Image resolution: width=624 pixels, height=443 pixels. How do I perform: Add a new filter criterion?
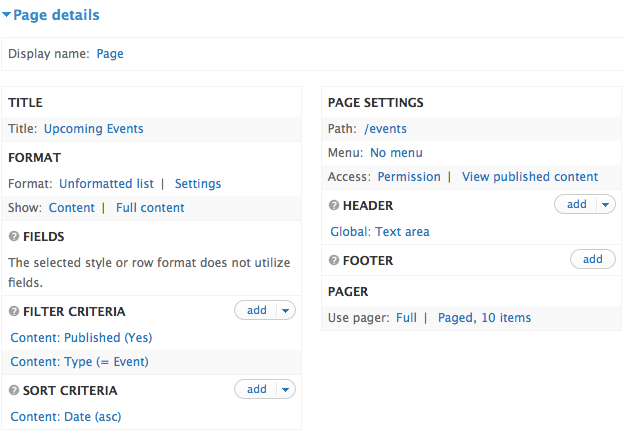256,310
